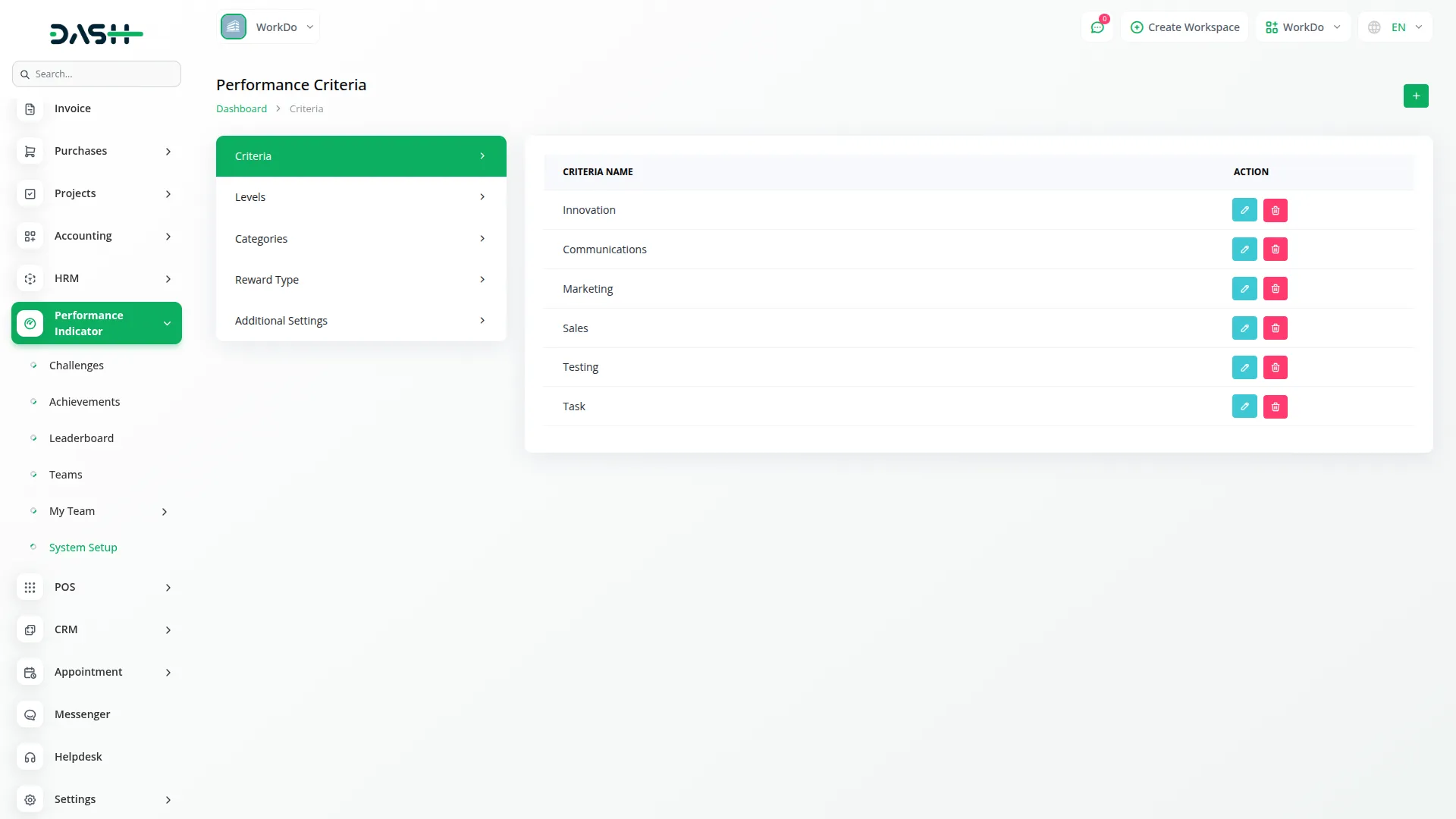Edit the Testing criteria entry
The image size is (1456, 819).
[x=1244, y=368]
